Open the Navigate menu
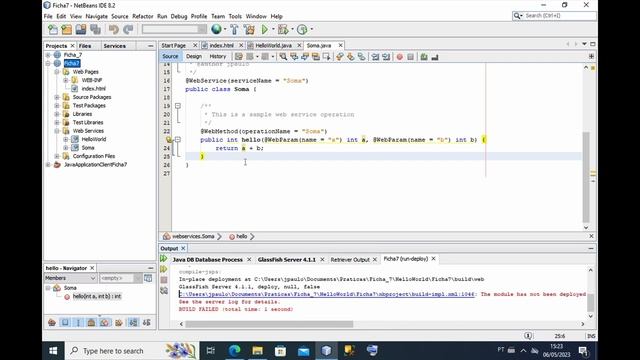Viewport: 640px width, 360px height. click(96, 16)
